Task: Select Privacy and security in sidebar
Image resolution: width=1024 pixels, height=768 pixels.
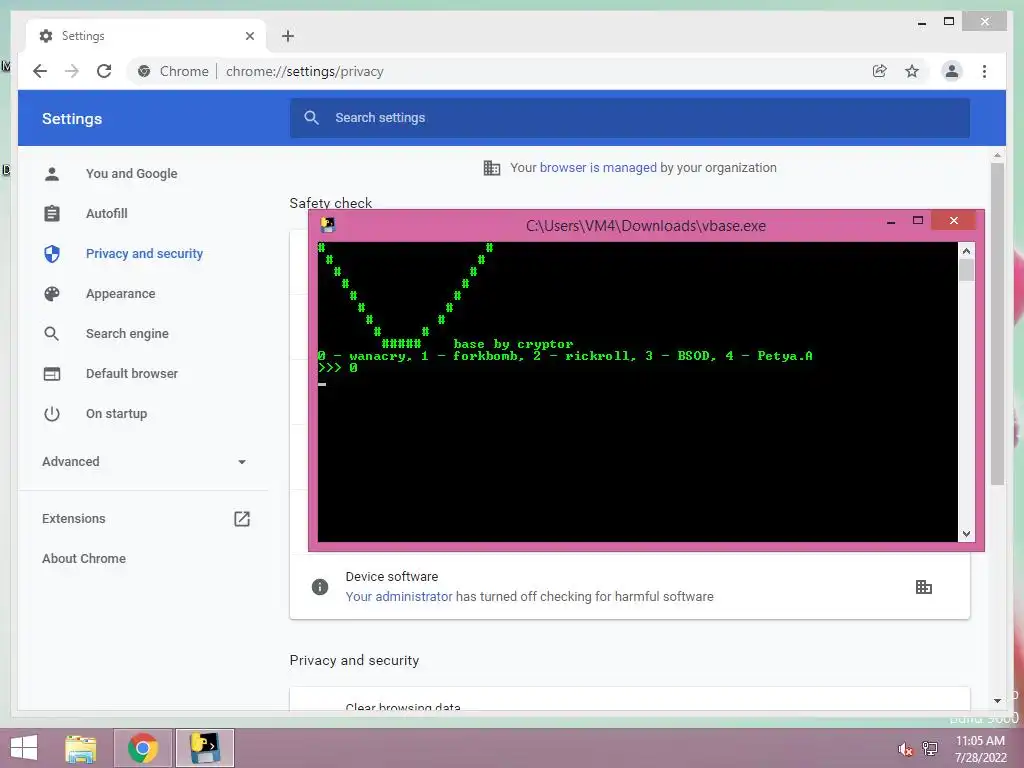Action: tap(144, 253)
